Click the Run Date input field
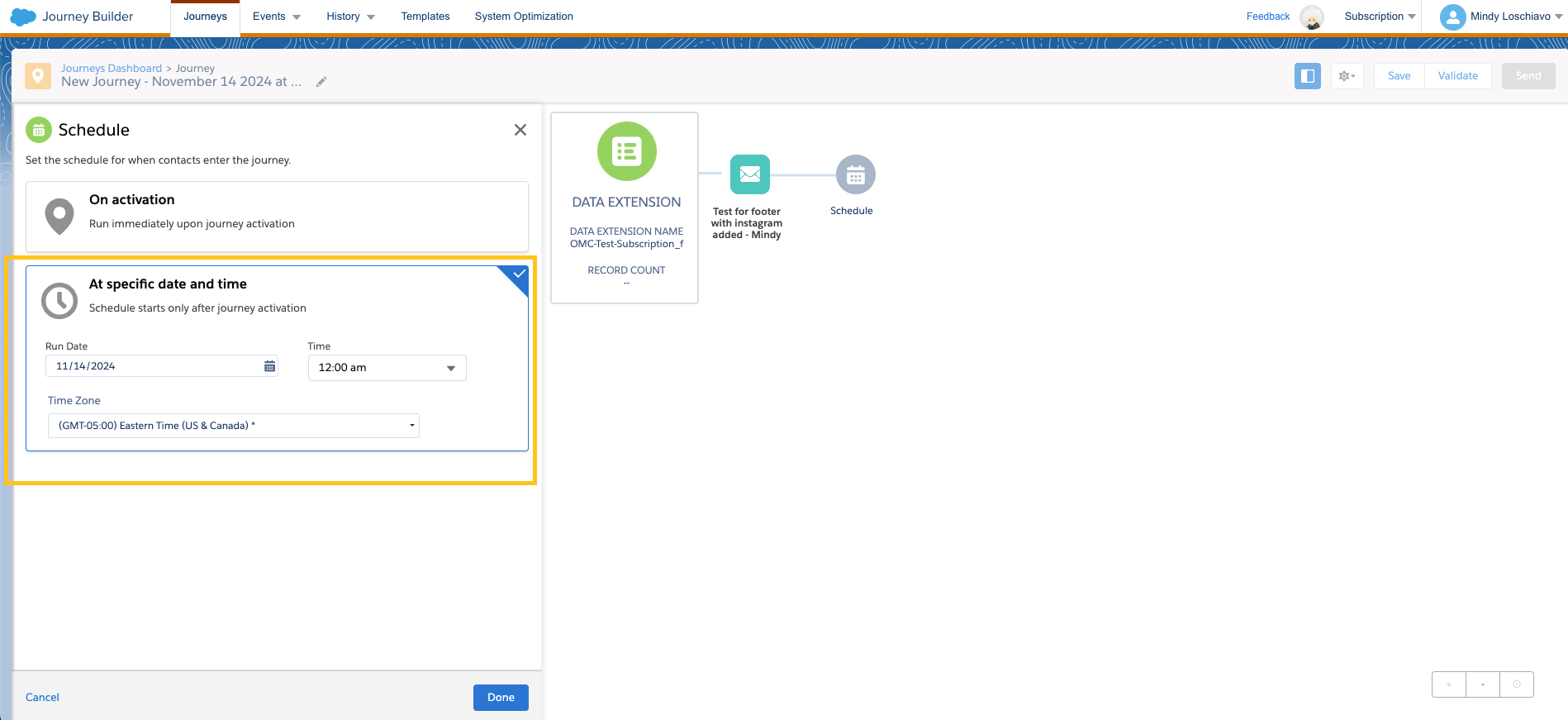Image resolution: width=1568 pixels, height=720 pixels. pyautogui.click(x=153, y=366)
